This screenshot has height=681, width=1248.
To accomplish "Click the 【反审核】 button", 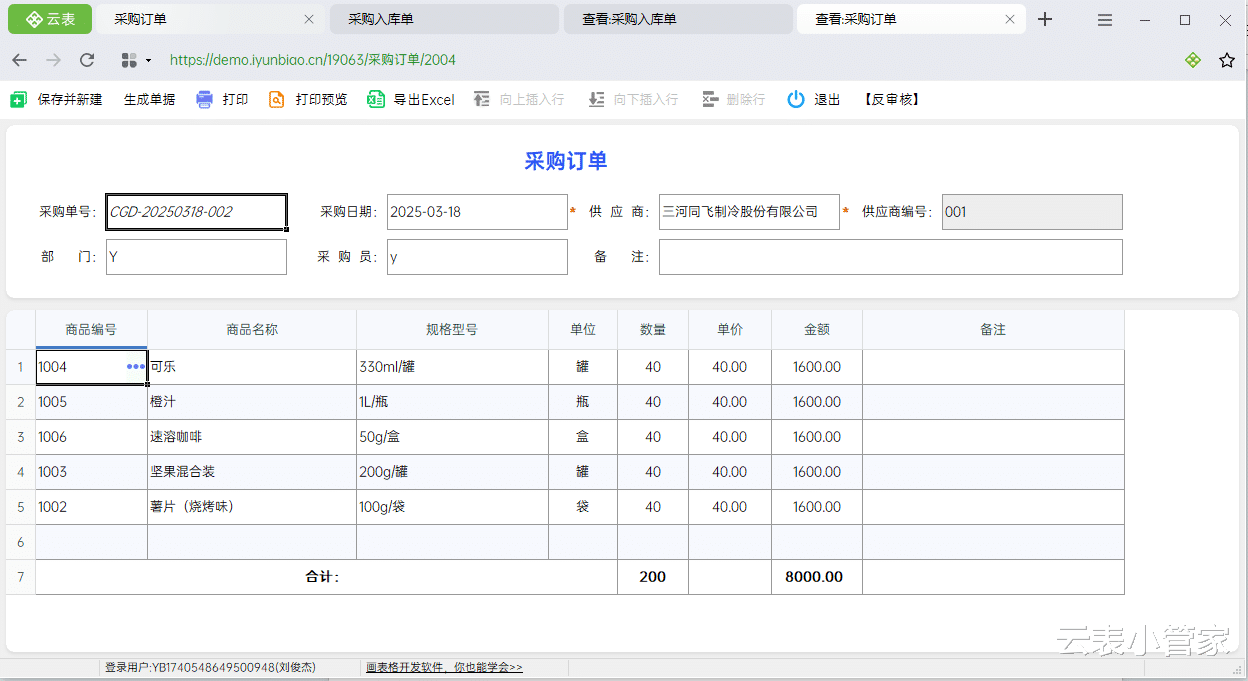I will pos(891,99).
